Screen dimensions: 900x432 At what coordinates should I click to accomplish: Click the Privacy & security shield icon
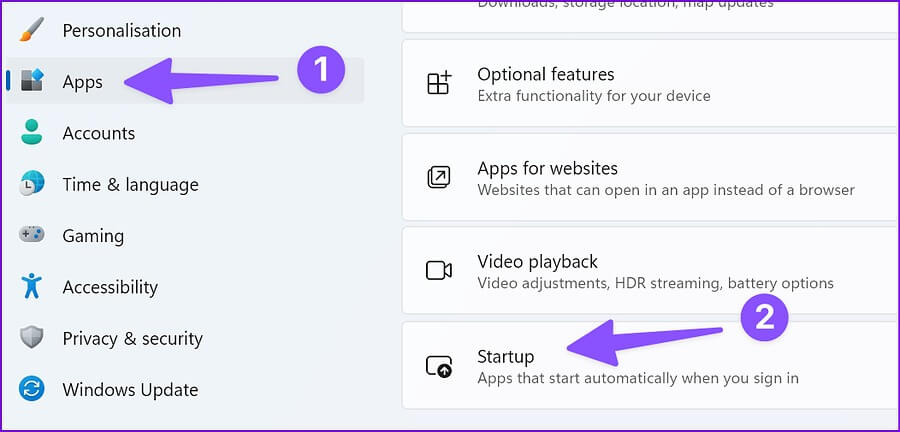pyautogui.click(x=32, y=338)
